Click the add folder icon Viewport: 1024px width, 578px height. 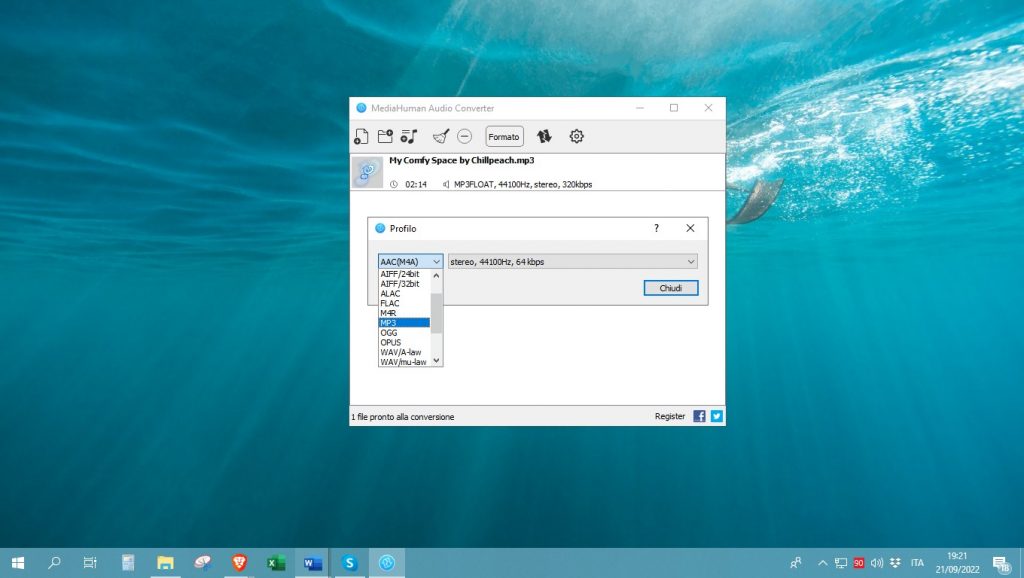coord(385,137)
